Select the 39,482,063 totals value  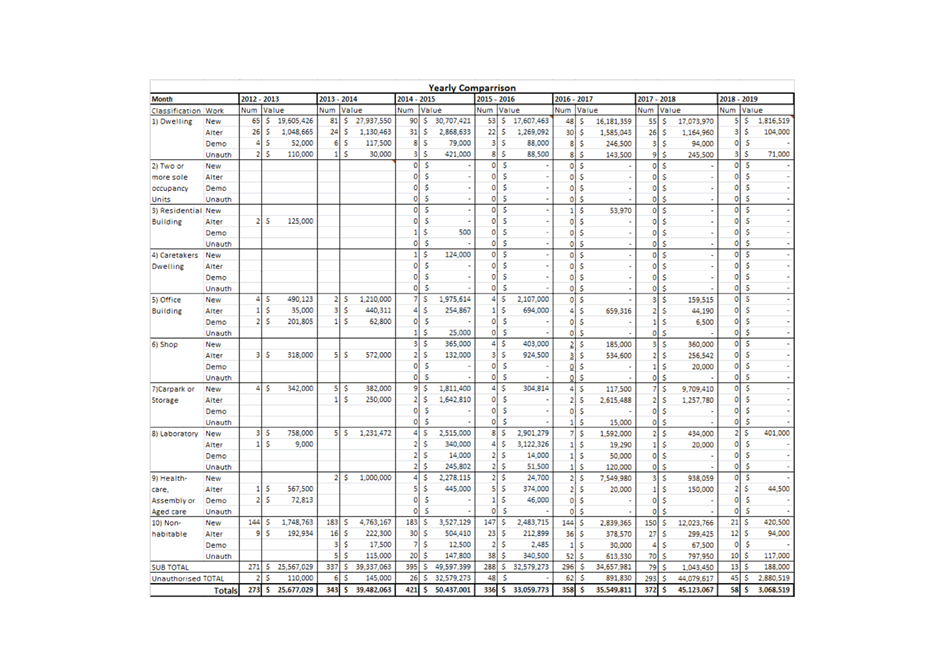pos(373,590)
